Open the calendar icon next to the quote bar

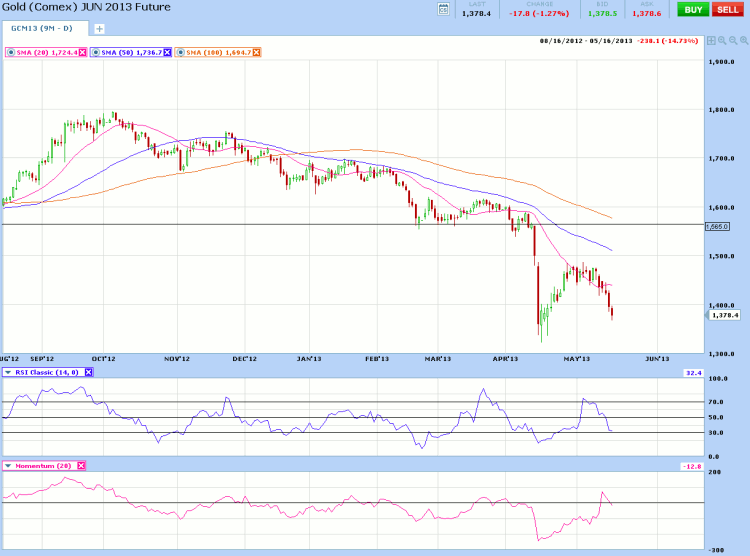(x=443, y=9)
